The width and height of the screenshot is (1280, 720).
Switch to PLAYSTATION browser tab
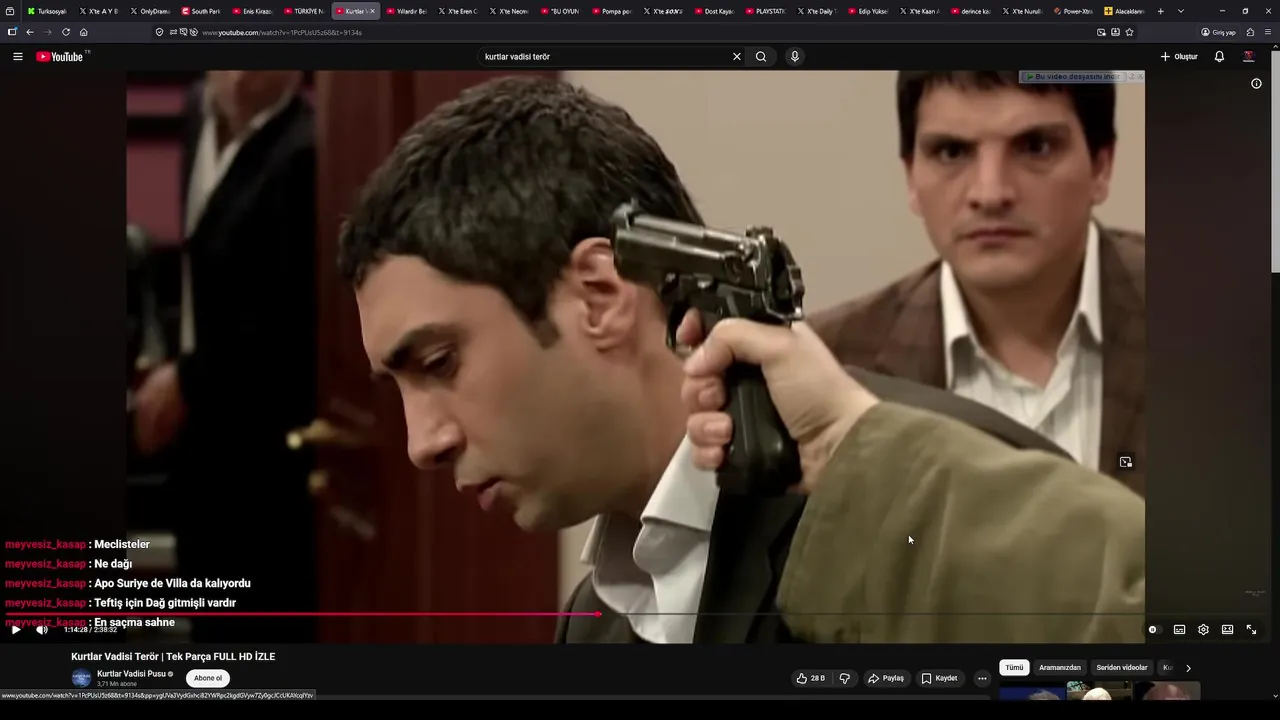tap(765, 11)
